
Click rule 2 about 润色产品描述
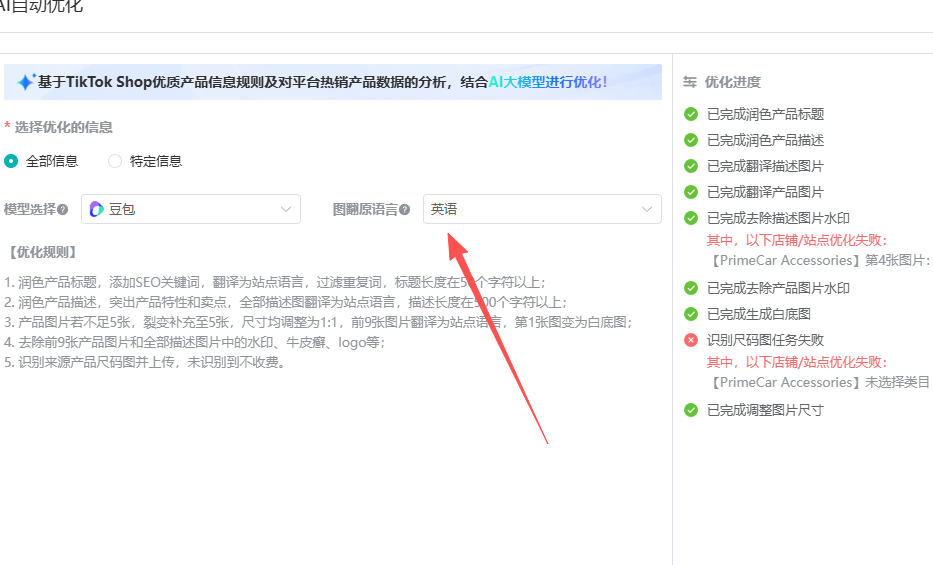[x=286, y=303]
